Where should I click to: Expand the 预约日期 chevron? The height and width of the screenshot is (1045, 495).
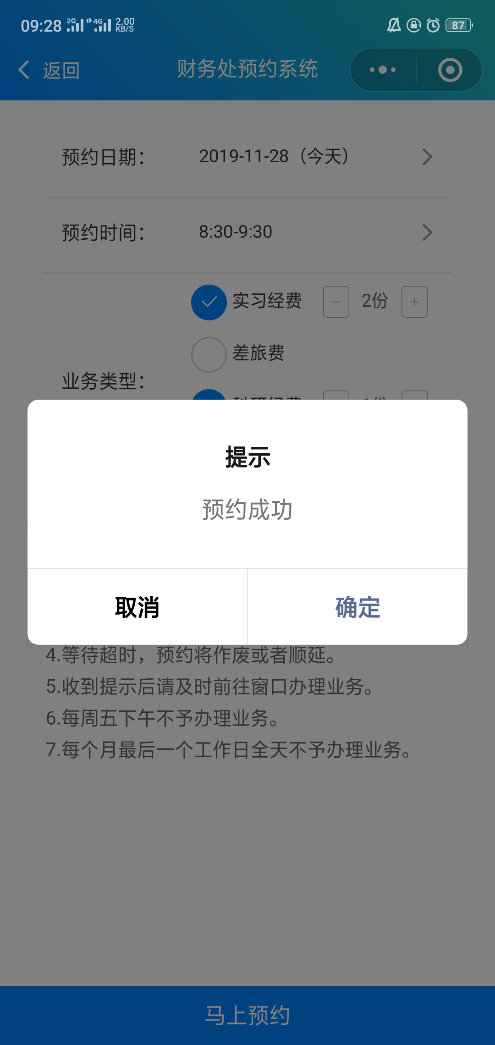427,157
